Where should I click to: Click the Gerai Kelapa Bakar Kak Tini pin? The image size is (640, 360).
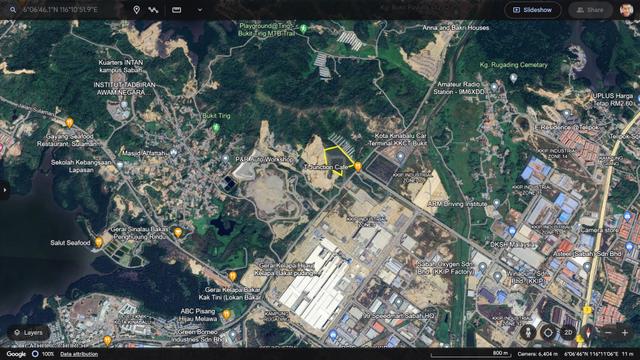point(233,276)
